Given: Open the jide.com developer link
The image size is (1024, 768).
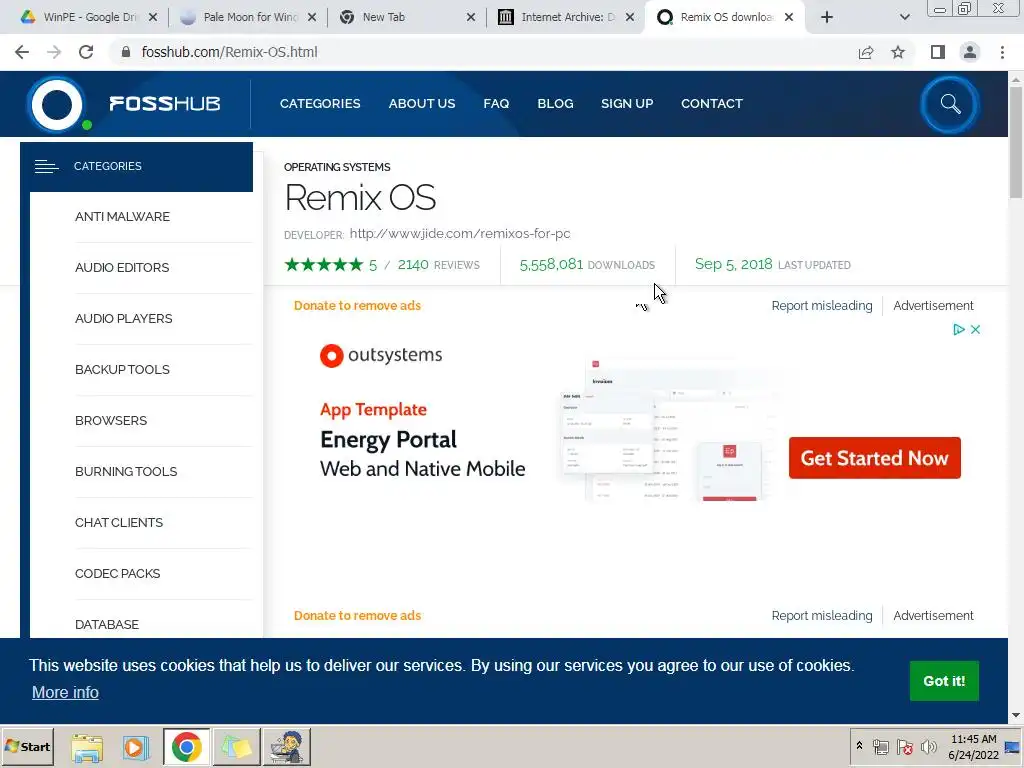Looking at the screenshot, I should pyautogui.click(x=460, y=234).
